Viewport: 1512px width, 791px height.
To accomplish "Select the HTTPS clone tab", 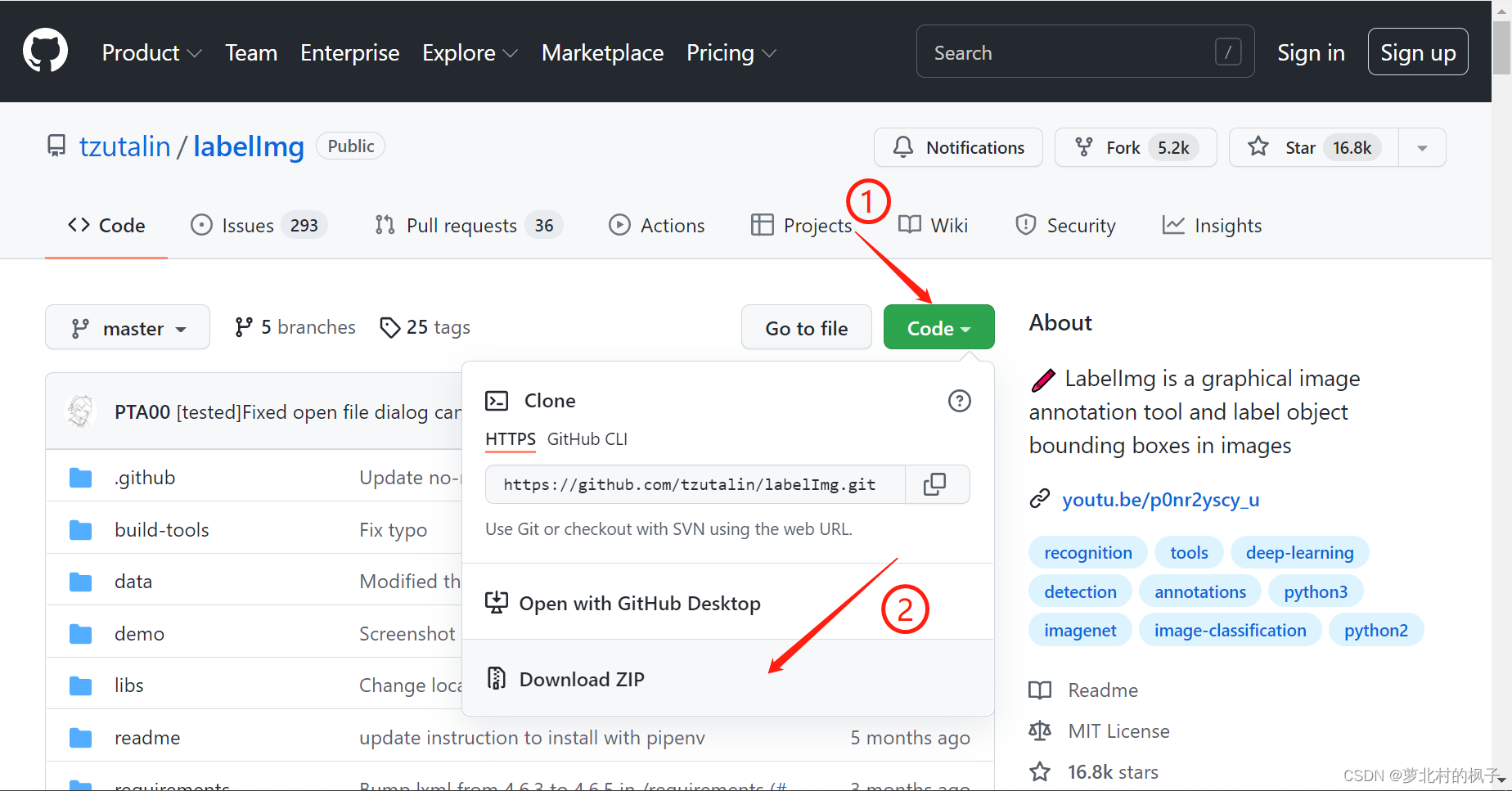I will (511, 439).
